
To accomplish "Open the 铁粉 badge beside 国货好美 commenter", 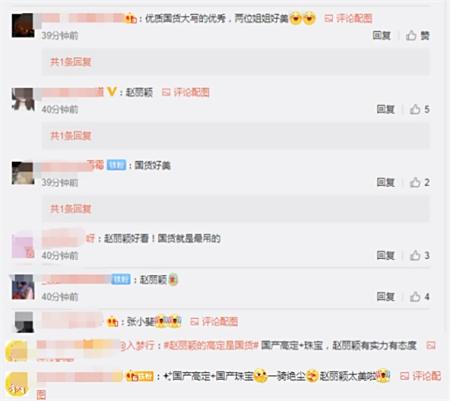I will coord(116,165).
